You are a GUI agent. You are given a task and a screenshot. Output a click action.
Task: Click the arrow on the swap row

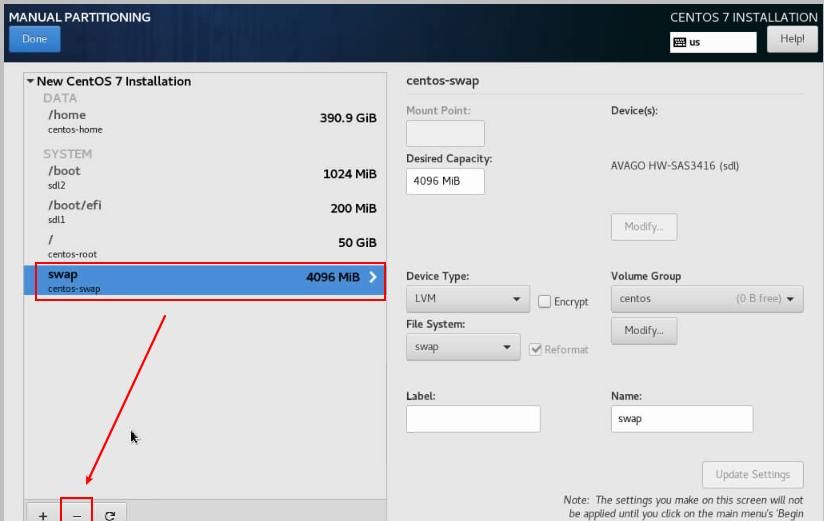[x=373, y=277]
